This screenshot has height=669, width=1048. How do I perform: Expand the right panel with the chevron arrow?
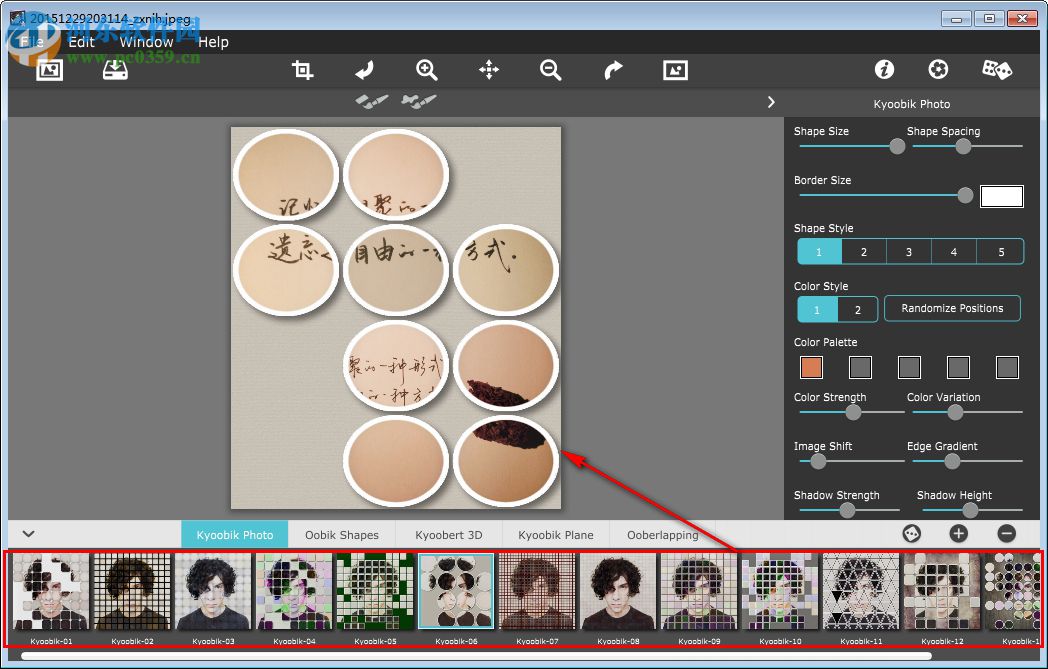coord(770,102)
